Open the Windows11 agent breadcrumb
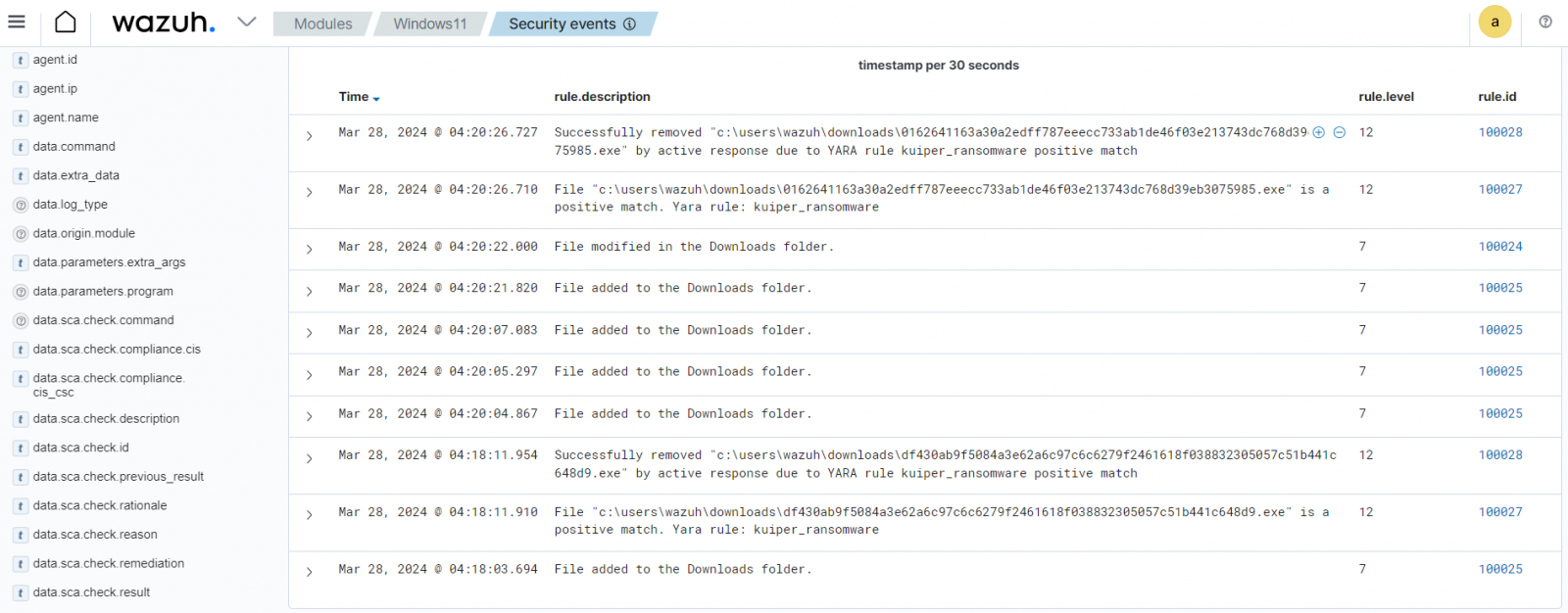Screen dimensions: 1568x613 pos(430,24)
